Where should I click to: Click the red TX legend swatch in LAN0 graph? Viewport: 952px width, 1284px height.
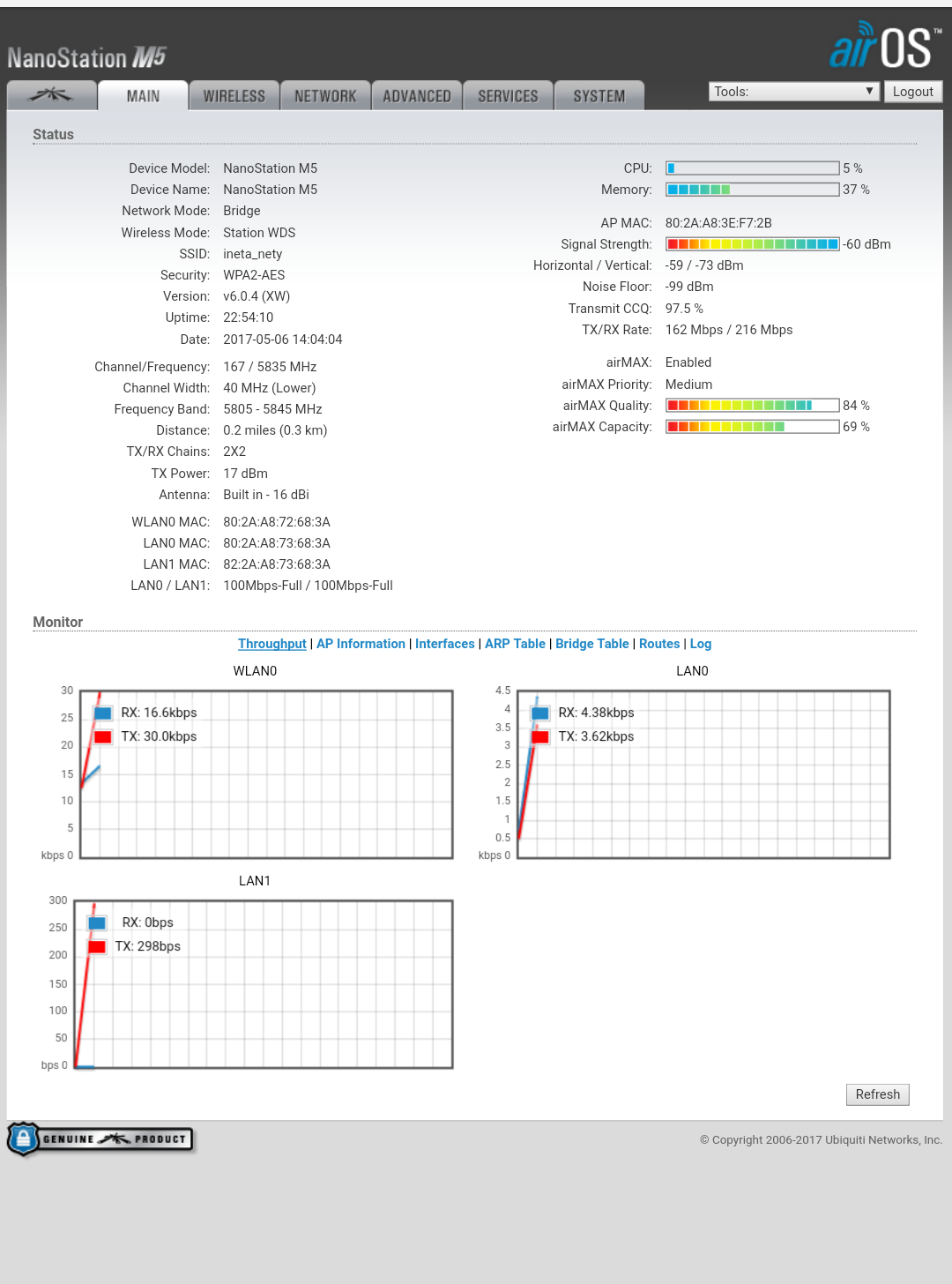point(540,736)
